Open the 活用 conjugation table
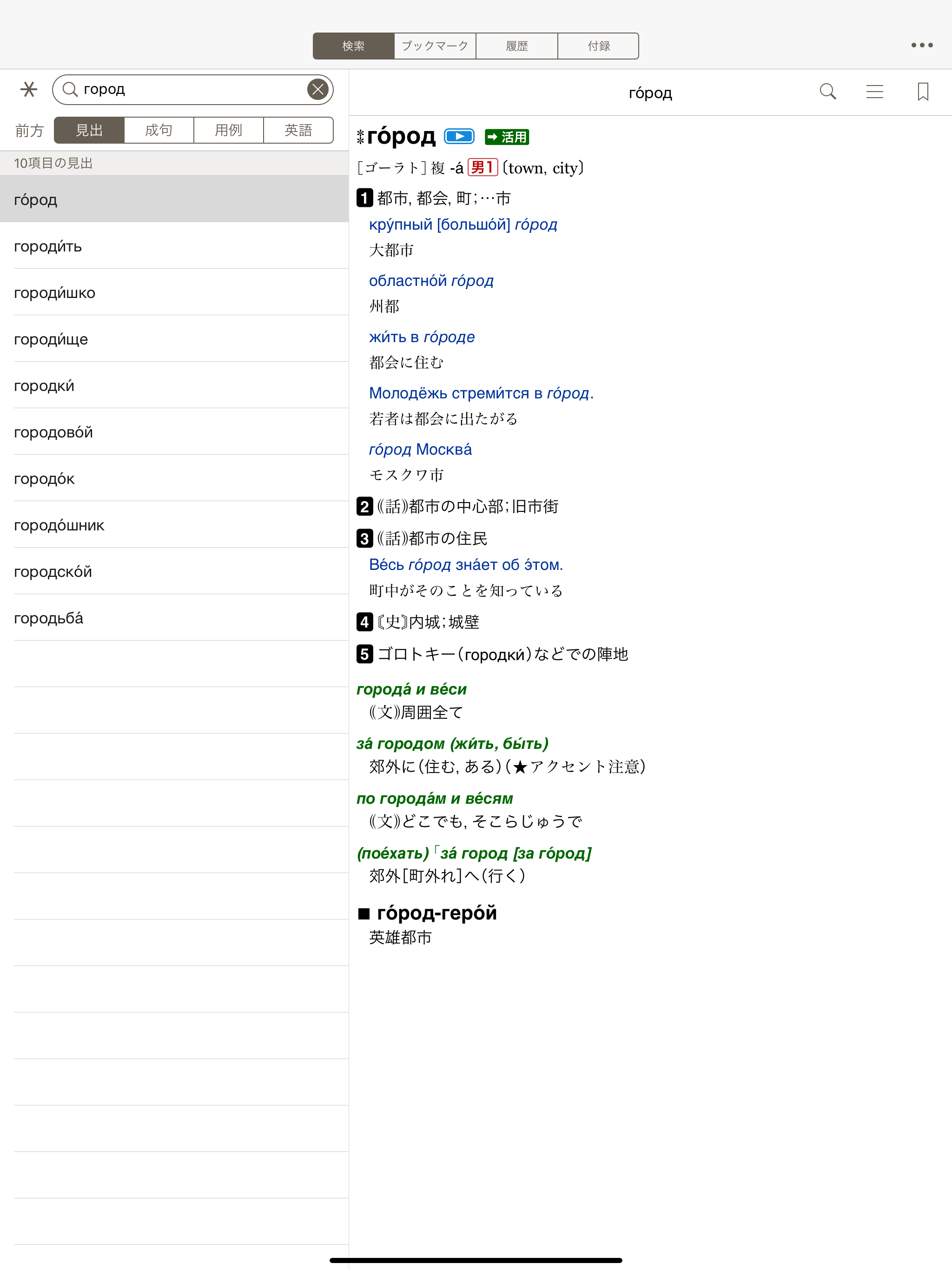The image size is (952, 1270). (x=506, y=137)
